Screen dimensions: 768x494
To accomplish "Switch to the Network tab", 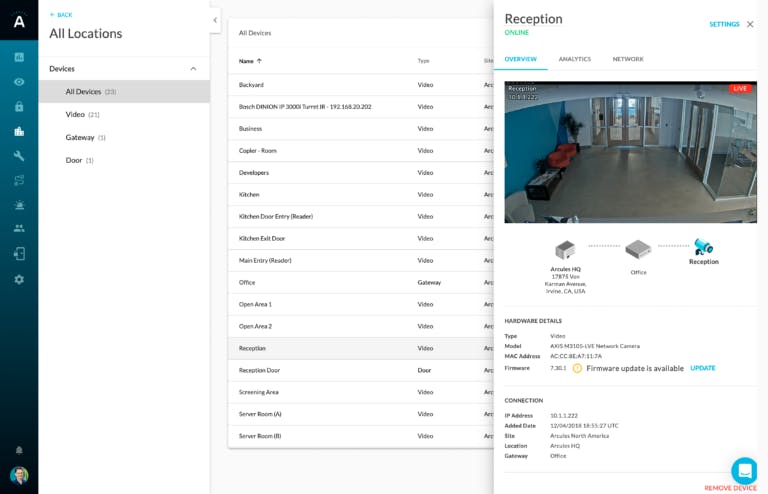I will tap(628, 59).
